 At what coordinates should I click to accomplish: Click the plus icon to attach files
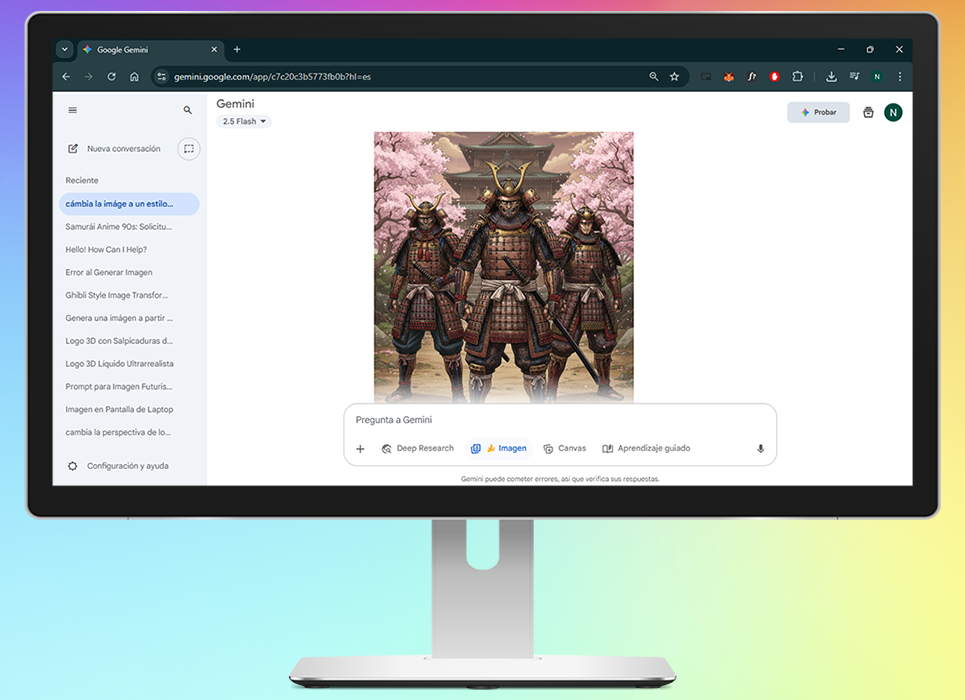360,448
